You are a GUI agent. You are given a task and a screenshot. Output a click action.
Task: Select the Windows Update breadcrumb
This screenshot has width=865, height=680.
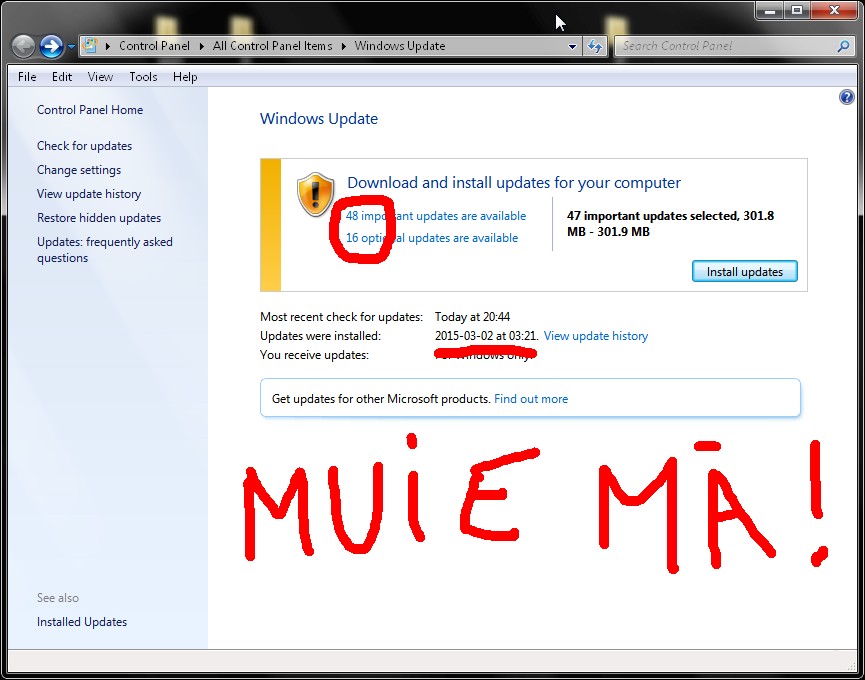(399, 46)
